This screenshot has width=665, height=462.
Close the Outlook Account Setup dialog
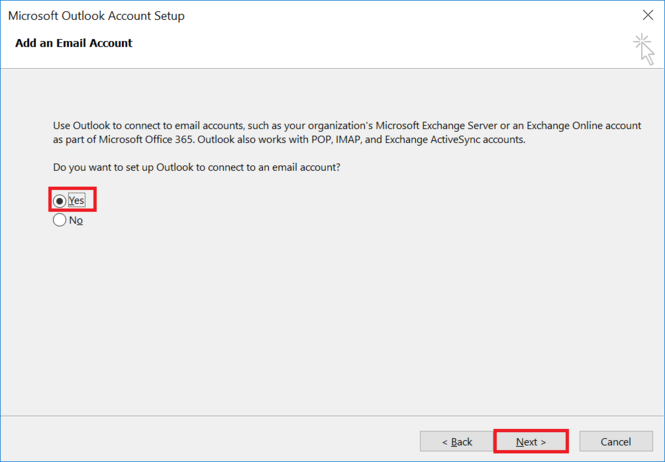[647, 16]
